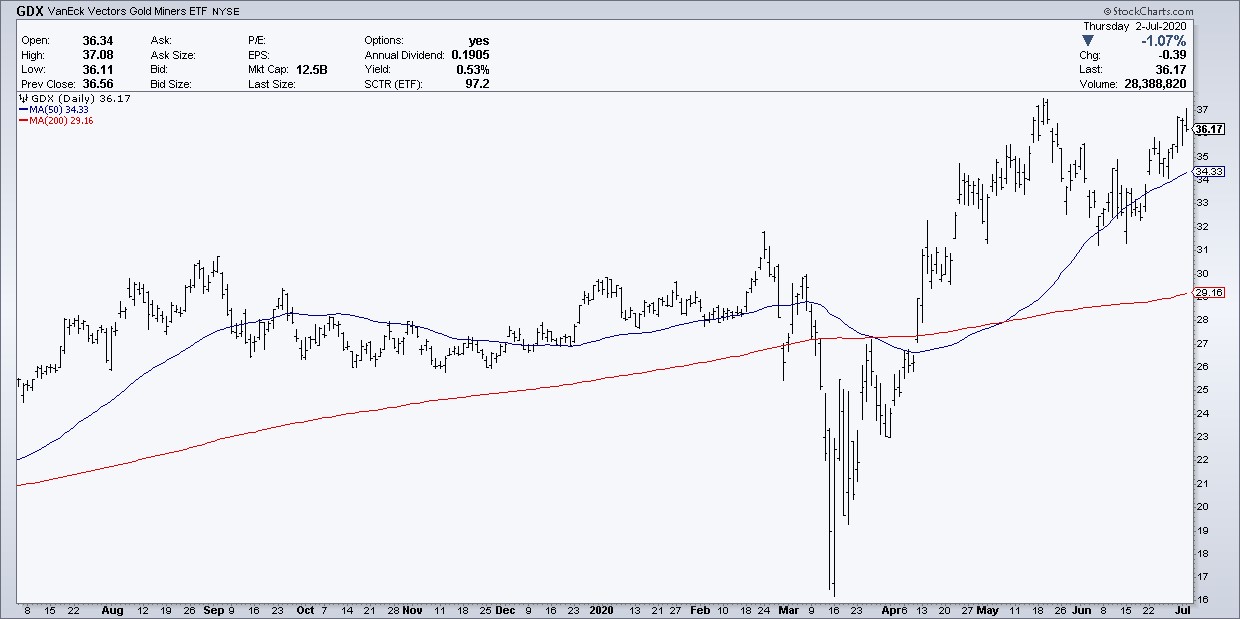
Task: Click the Oct label on the date axis
Action: [305, 609]
